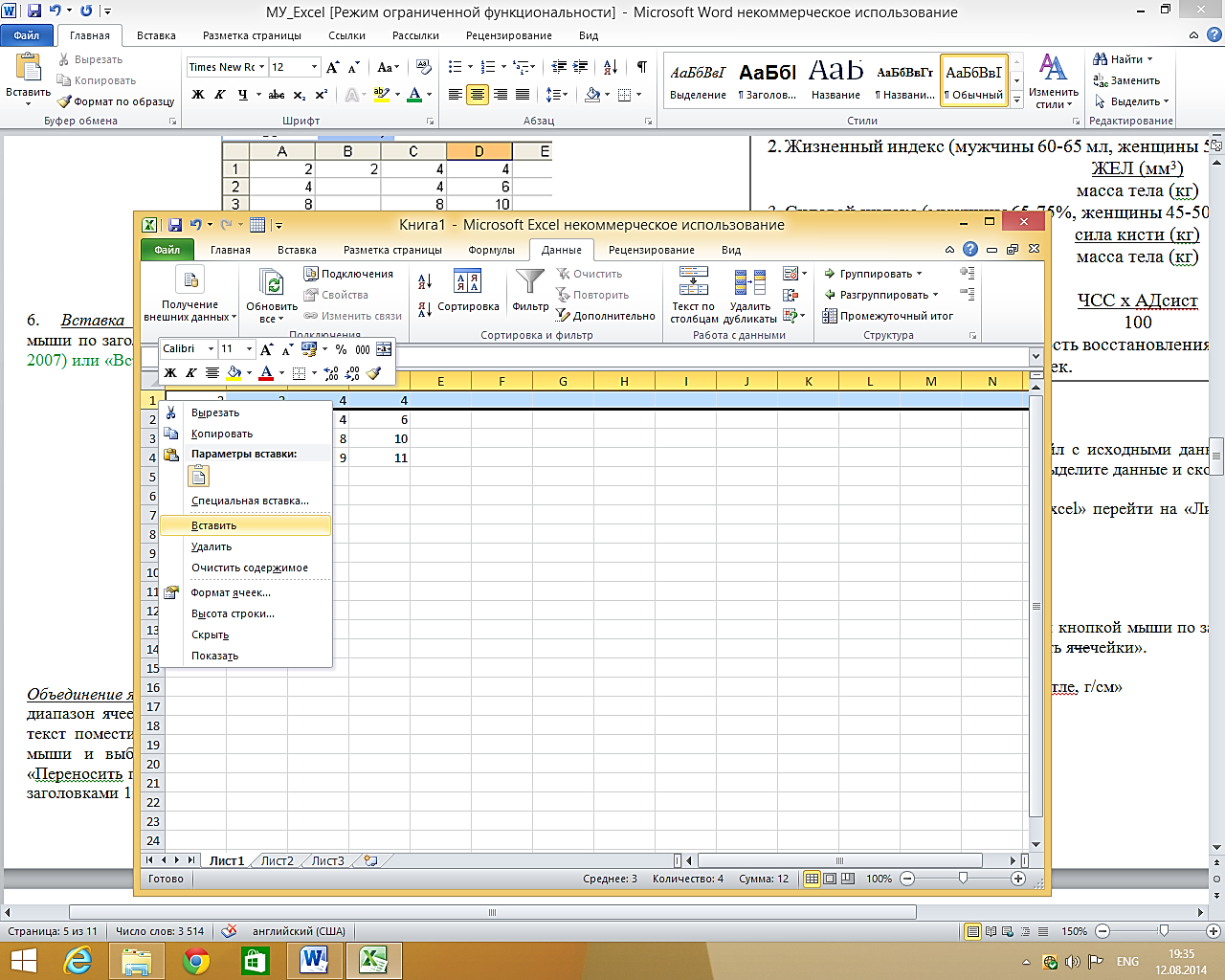Sort ascending А to Я in Excel
The height and width of the screenshot is (980, 1225).
425,279
